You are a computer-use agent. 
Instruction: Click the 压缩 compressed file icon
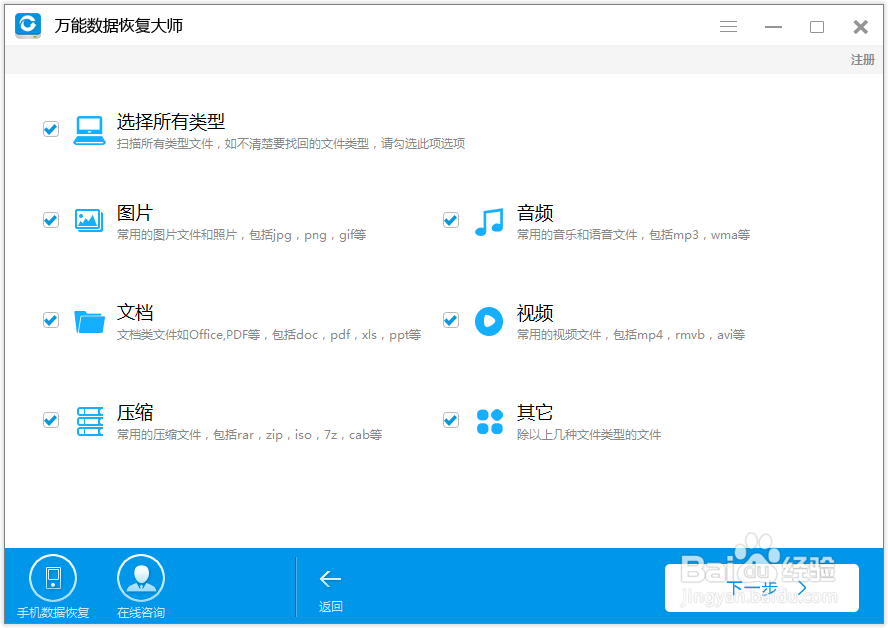[89, 420]
